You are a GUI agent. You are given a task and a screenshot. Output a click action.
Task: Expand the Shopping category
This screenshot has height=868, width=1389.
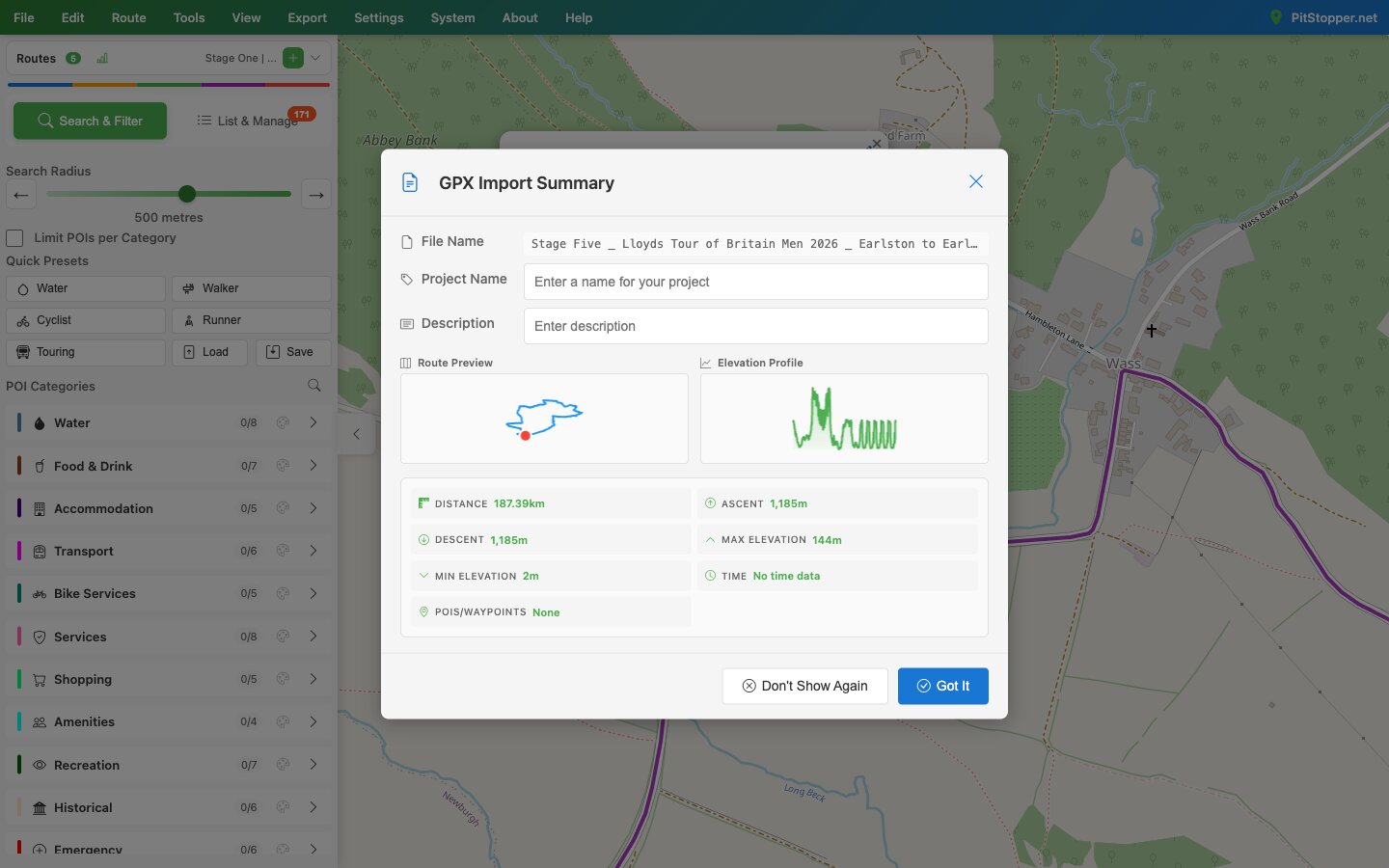(x=313, y=679)
